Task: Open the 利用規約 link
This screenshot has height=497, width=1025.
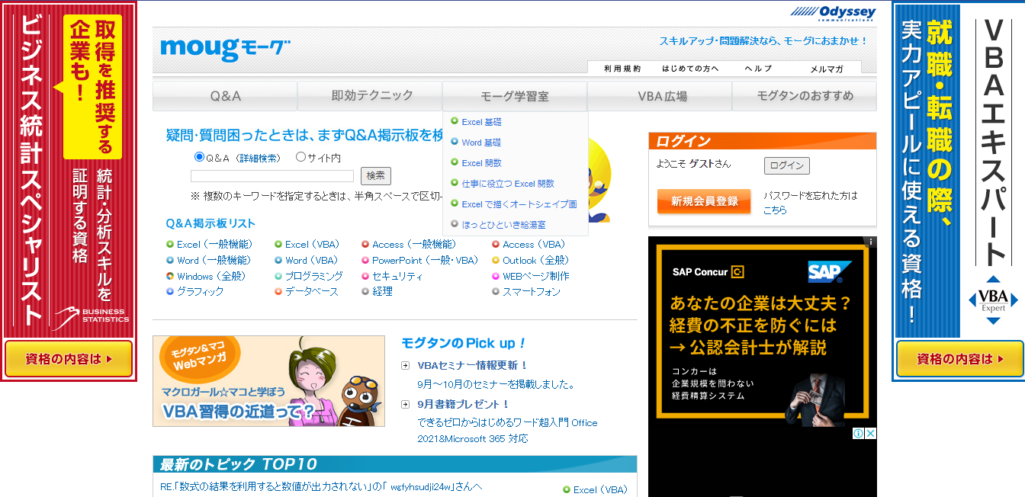Action: pyautogui.click(x=622, y=69)
